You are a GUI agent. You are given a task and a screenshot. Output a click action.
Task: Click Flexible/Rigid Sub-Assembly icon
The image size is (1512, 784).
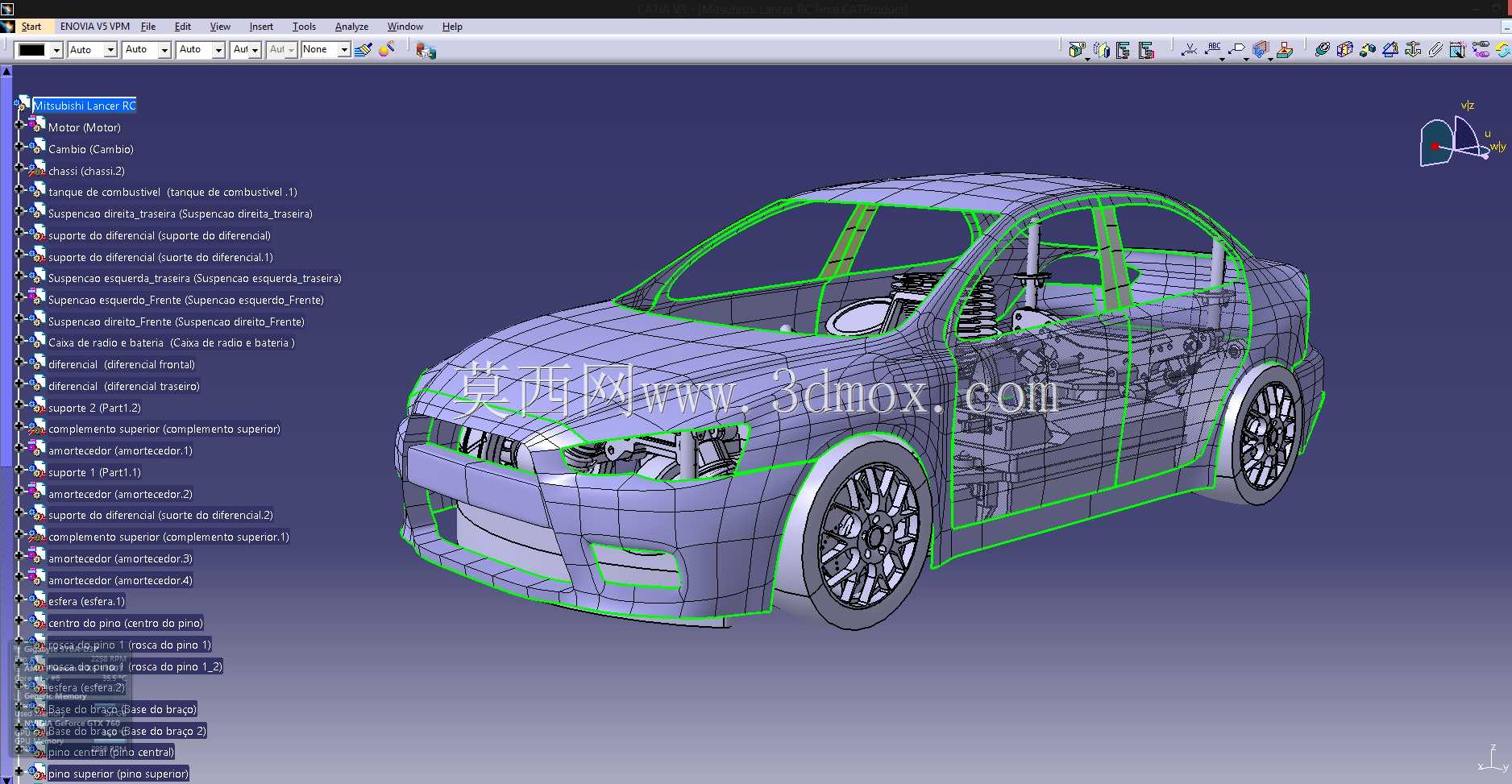pos(1481,50)
